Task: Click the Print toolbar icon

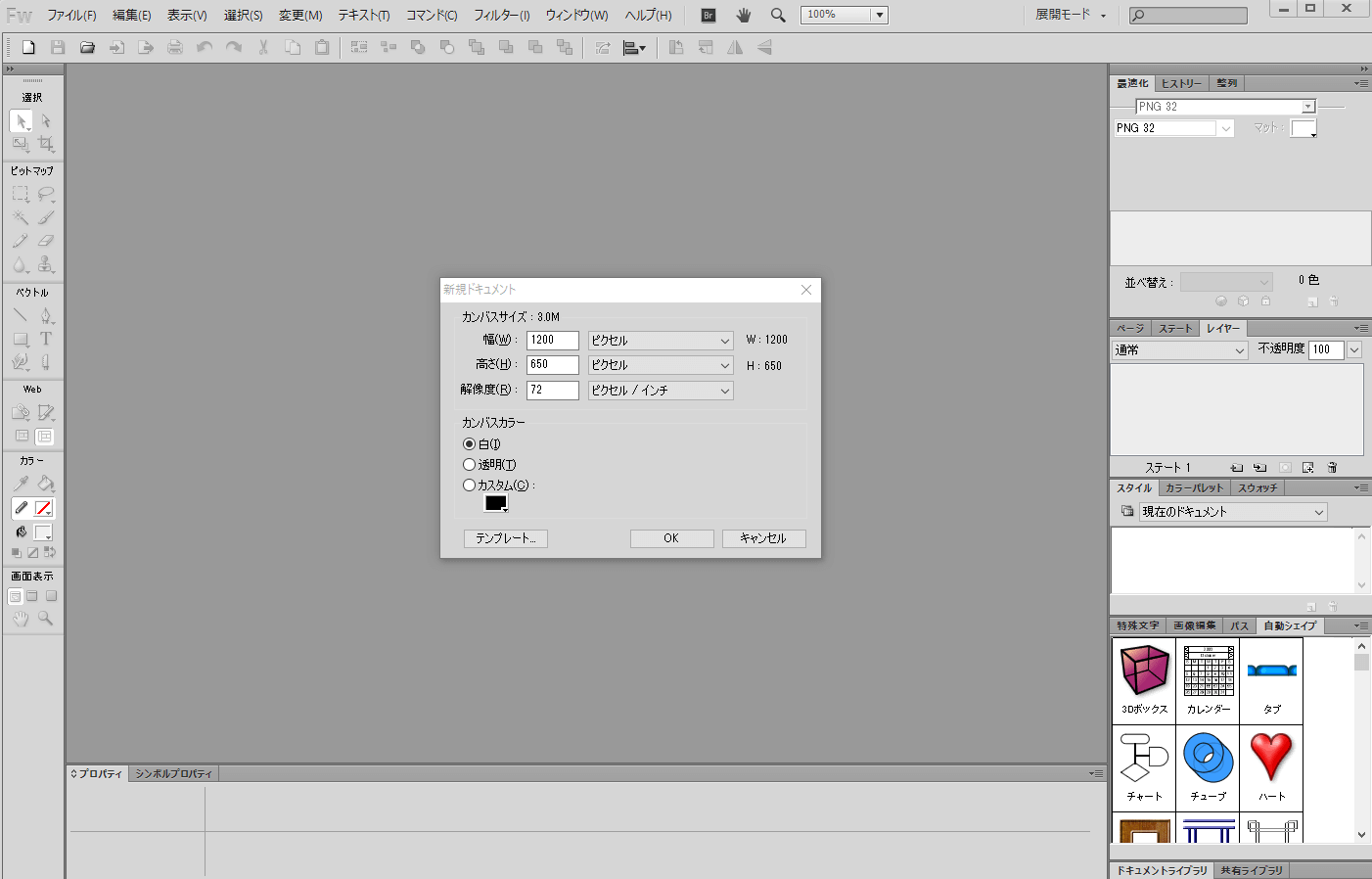Action: click(x=175, y=47)
